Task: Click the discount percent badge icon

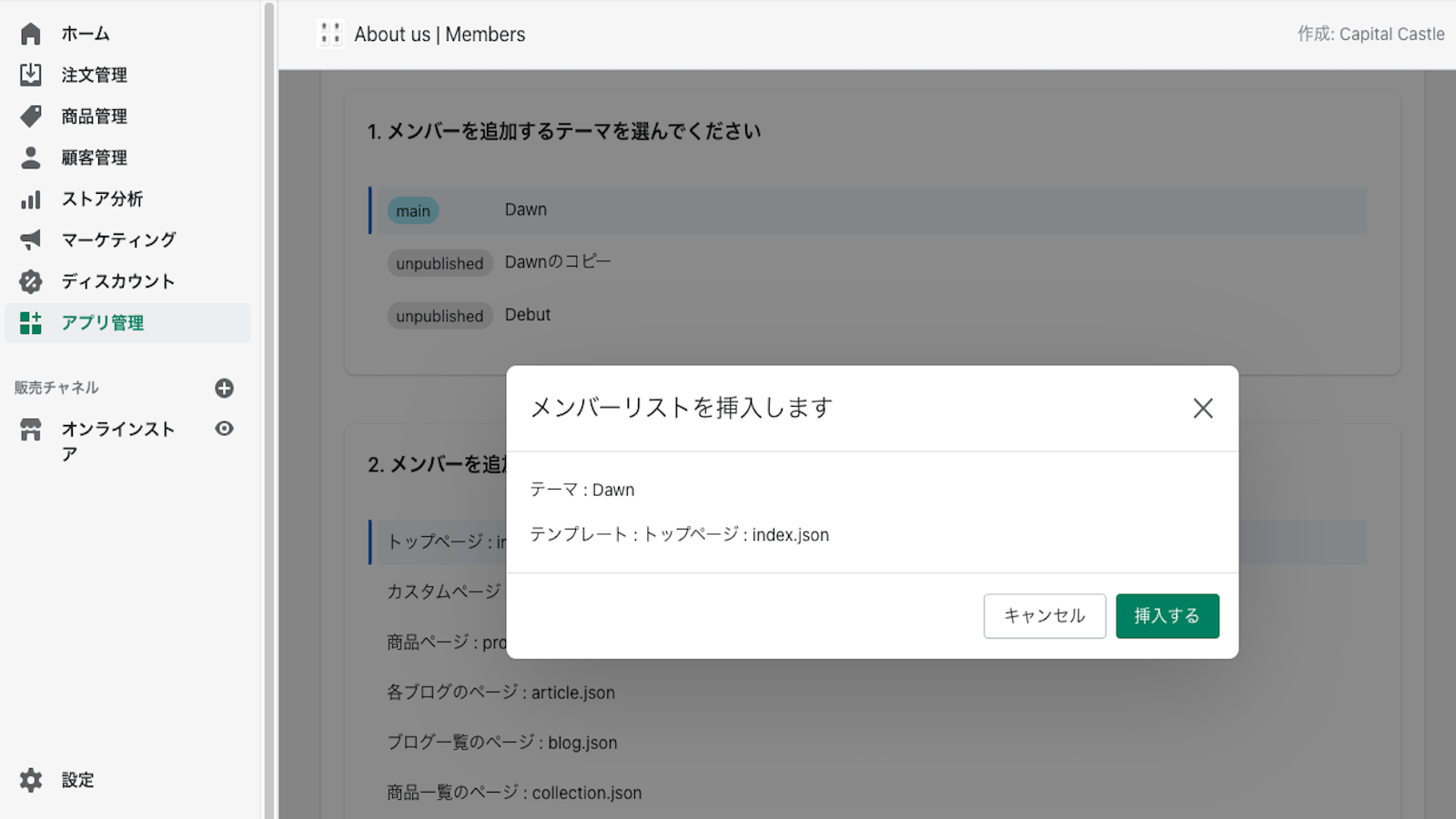Action: click(31, 281)
